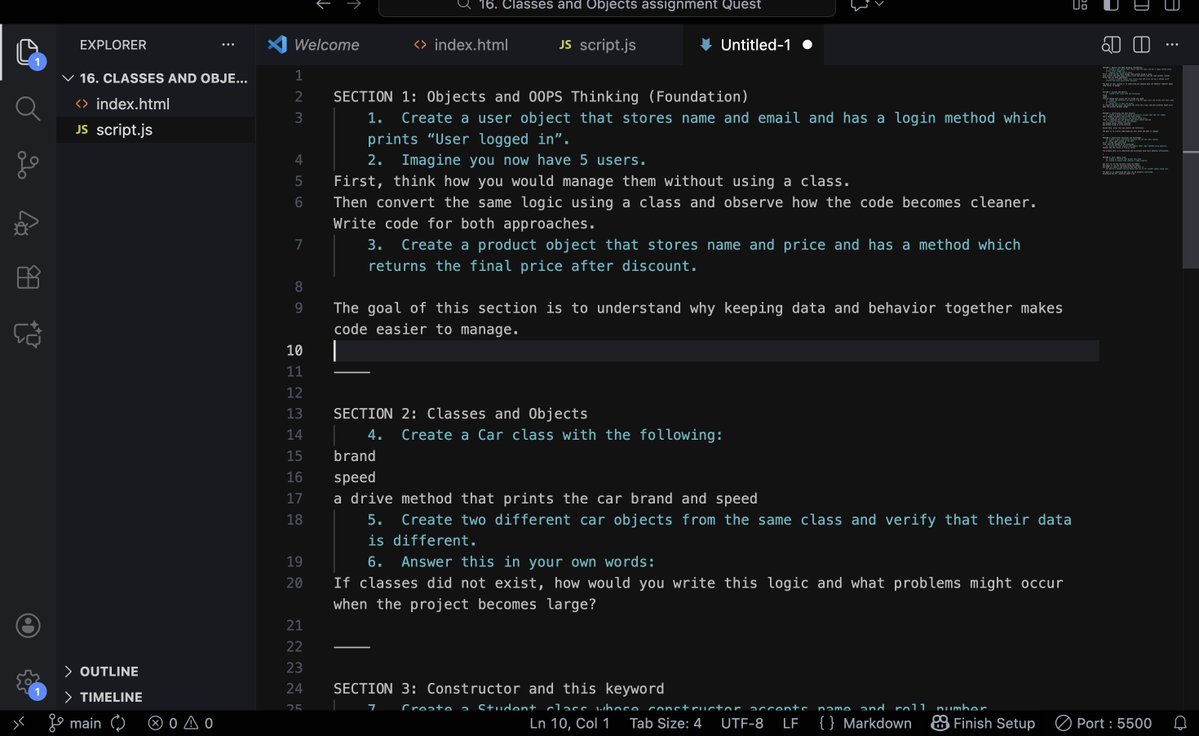The height and width of the screenshot is (736, 1199).
Task: Click the command center search box
Action: pyautogui.click(x=607, y=6)
